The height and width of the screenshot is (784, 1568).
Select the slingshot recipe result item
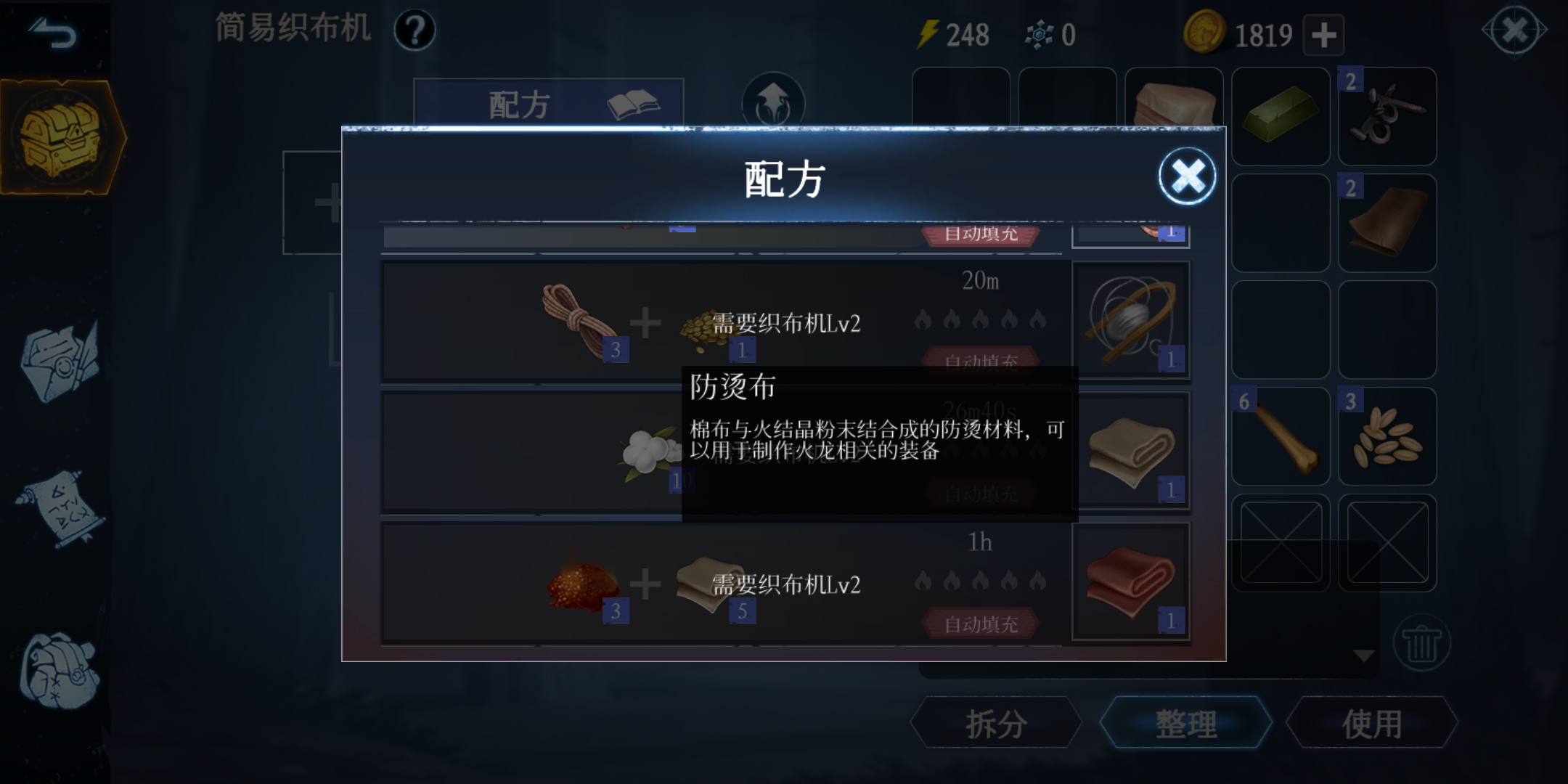(1131, 320)
